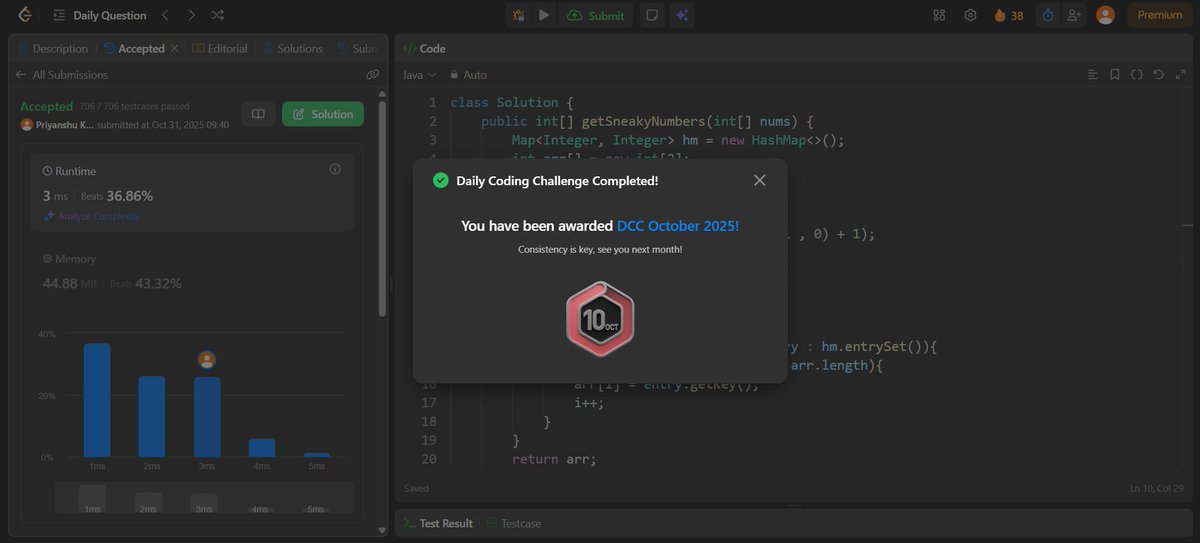Select the Accepted tab
This screenshot has width=1200, height=543.
point(134,48)
